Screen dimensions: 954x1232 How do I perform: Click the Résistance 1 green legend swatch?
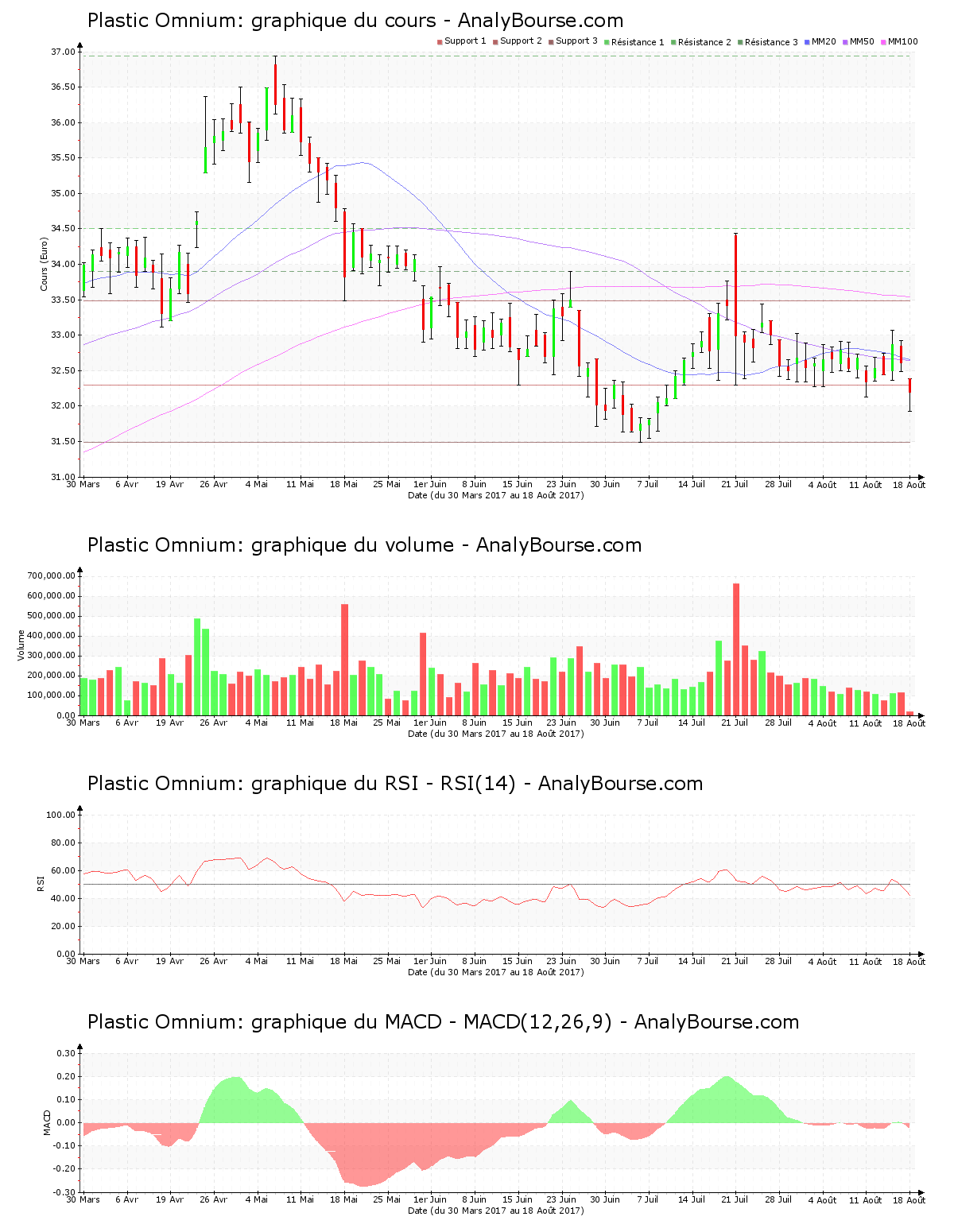coord(607,42)
